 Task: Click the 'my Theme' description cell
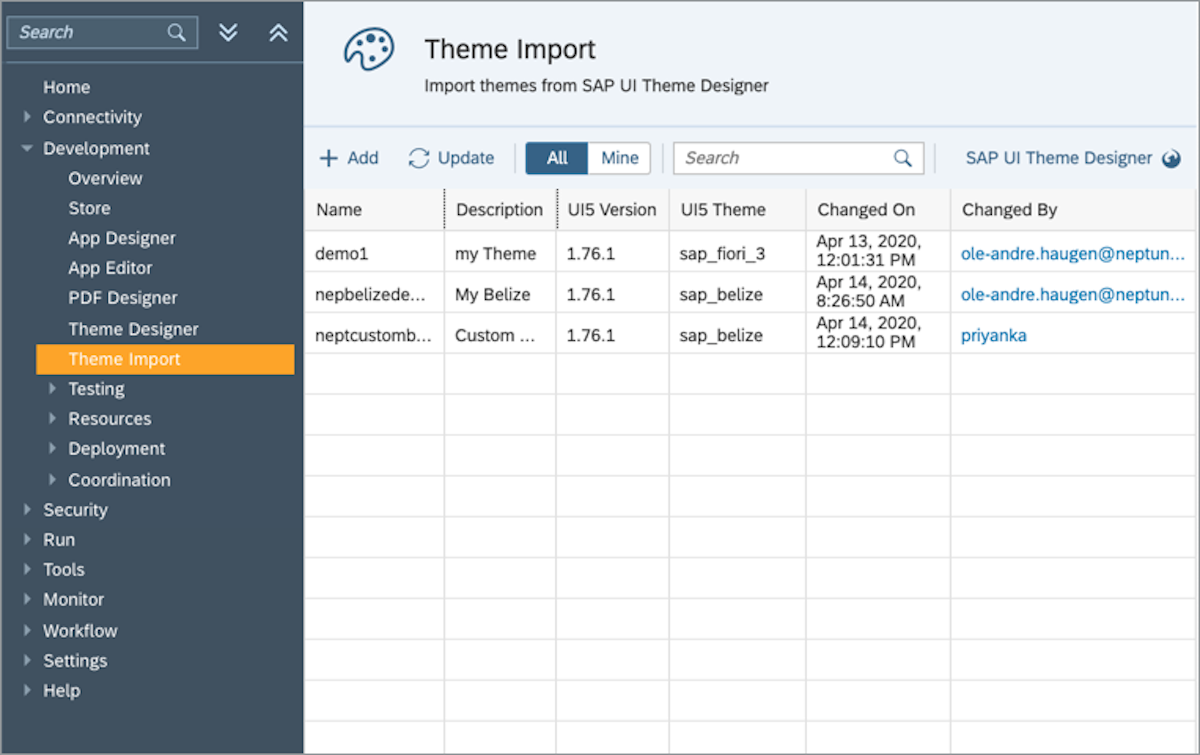click(x=500, y=254)
